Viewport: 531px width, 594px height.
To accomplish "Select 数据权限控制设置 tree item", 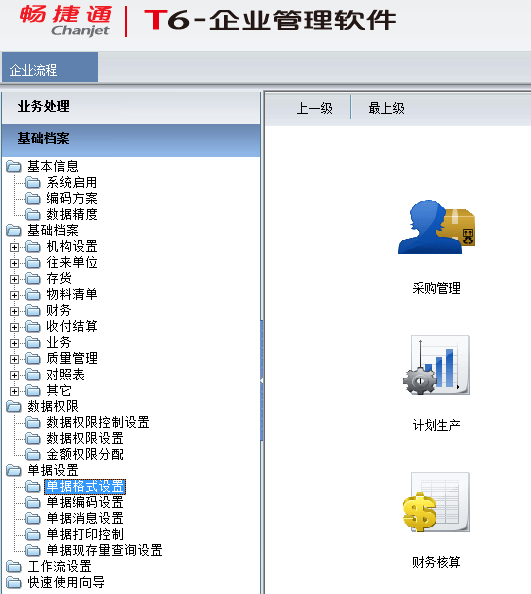I will (x=98, y=422).
